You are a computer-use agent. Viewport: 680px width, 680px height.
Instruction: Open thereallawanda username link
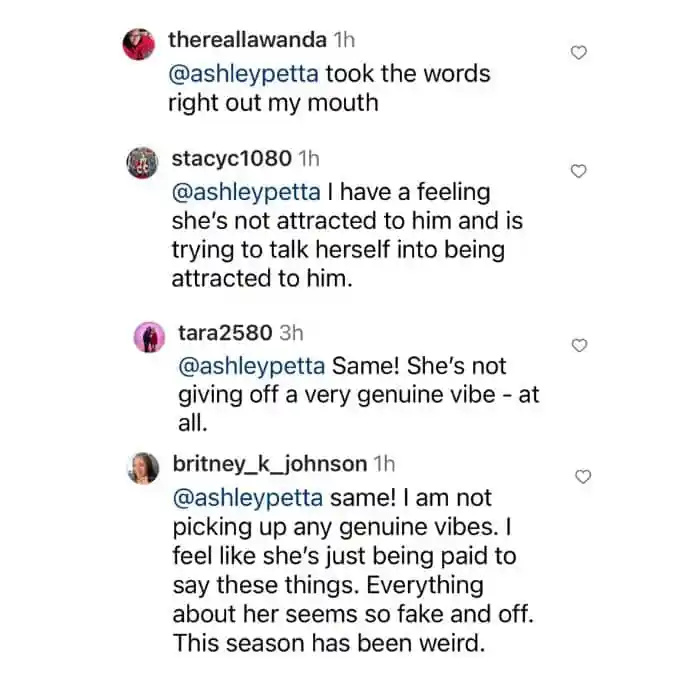tap(247, 40)
